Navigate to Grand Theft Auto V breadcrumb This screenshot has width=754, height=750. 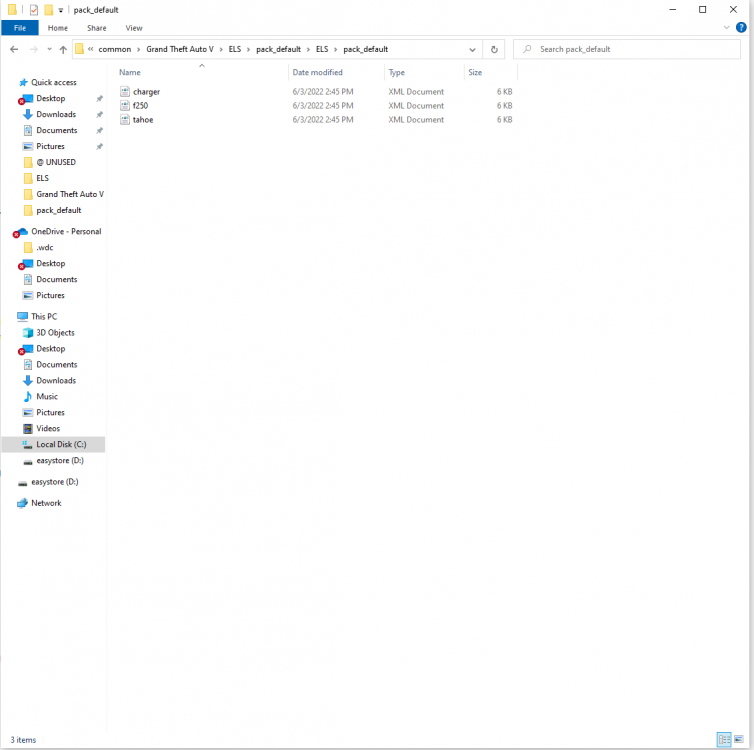[180, 49]
